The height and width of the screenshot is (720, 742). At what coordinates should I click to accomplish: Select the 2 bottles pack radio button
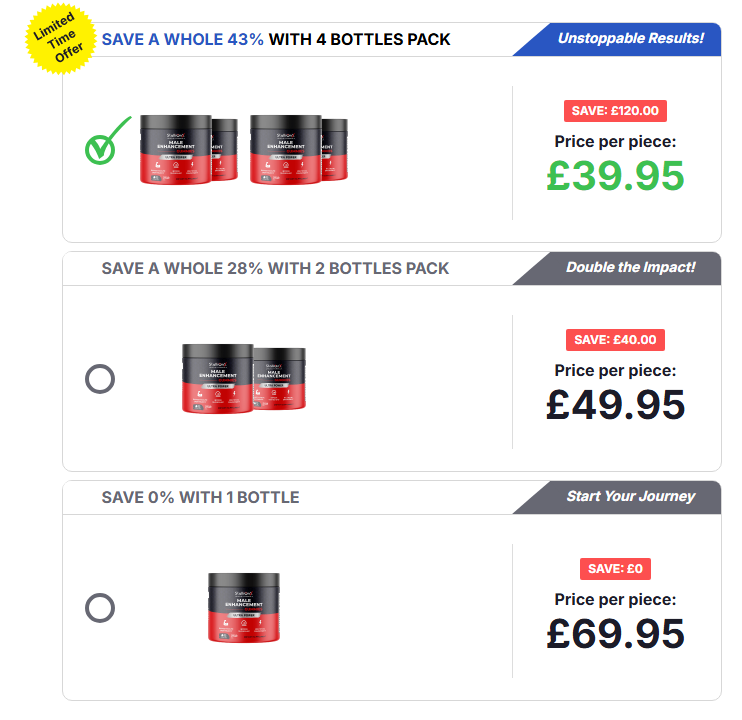(100, 379)
